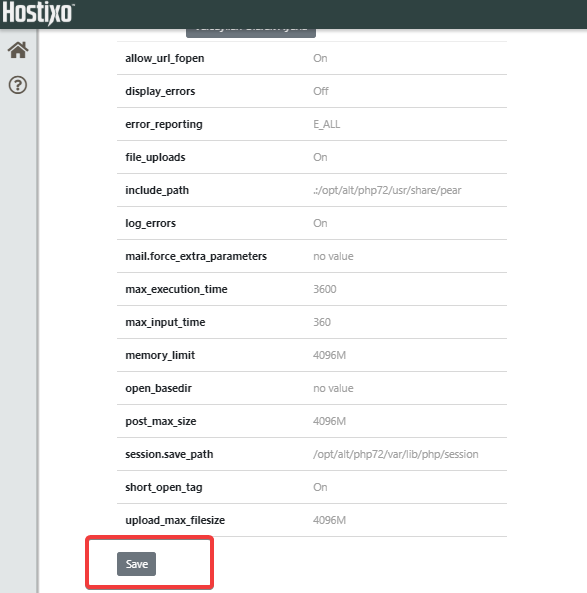
Task: Open upload_max_filesize 4096M dropdown
Action: click(x=329, y=520)
